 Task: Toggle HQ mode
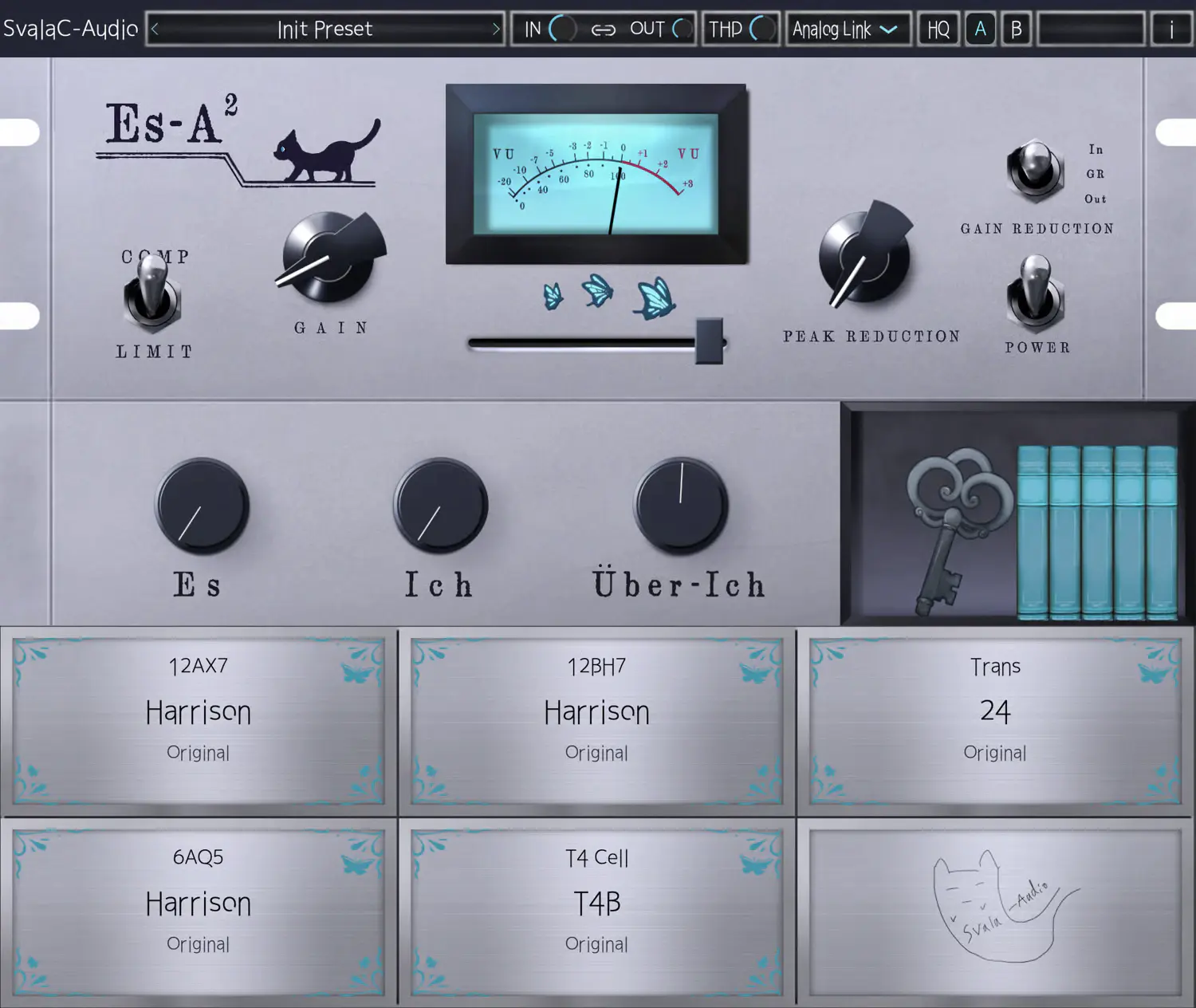(x=938, y=30)
